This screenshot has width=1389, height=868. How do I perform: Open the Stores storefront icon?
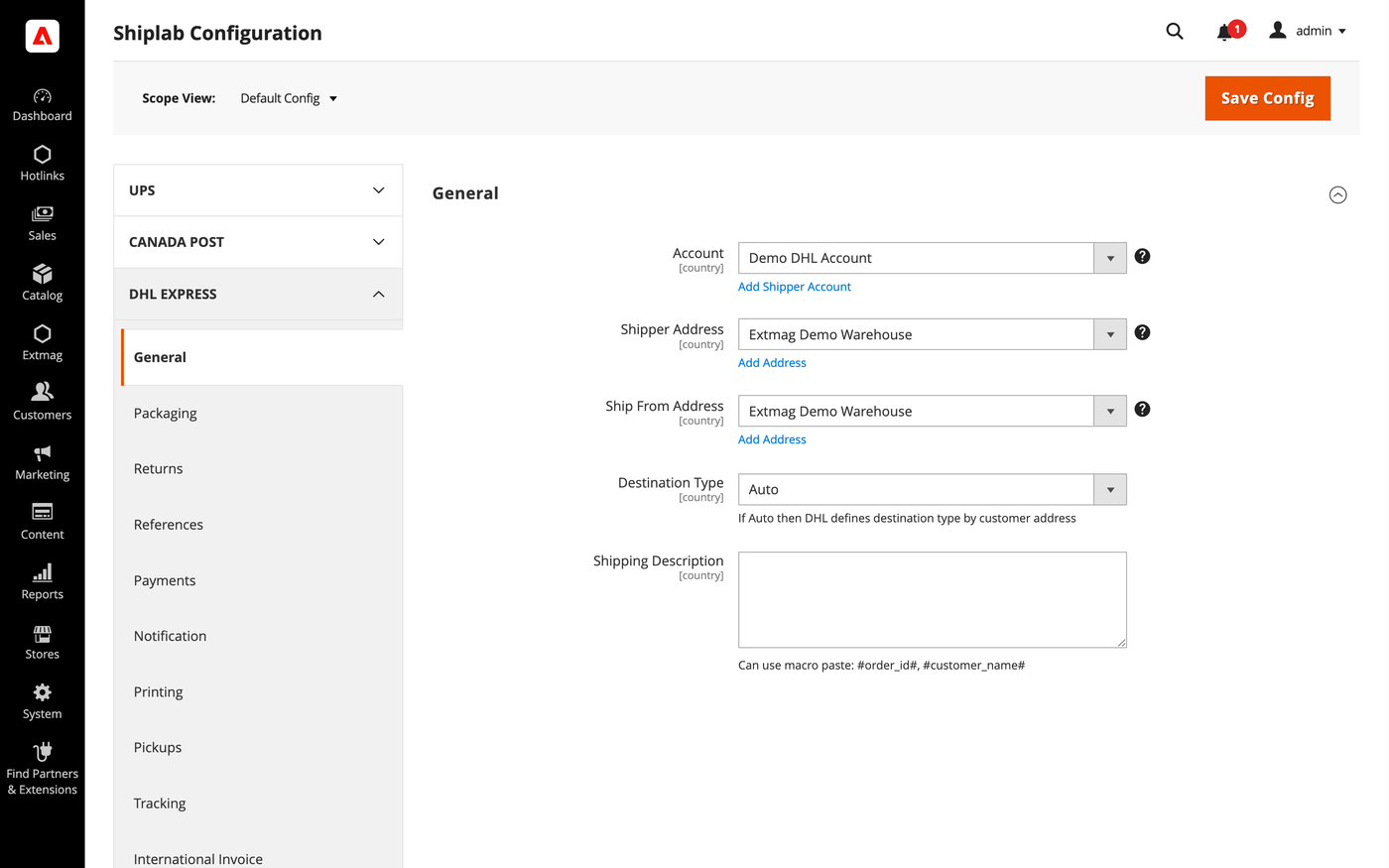pyautogui.click(x=42, y=633)
